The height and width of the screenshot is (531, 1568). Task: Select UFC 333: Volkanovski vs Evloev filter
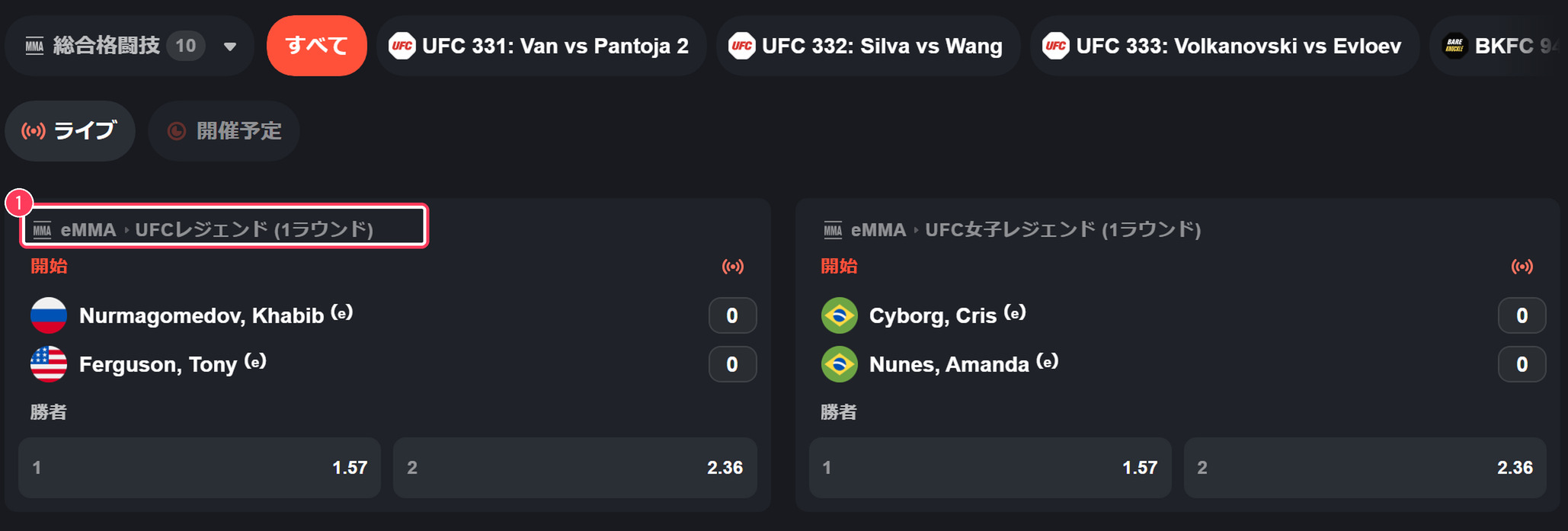click(x=1224, y=46)
